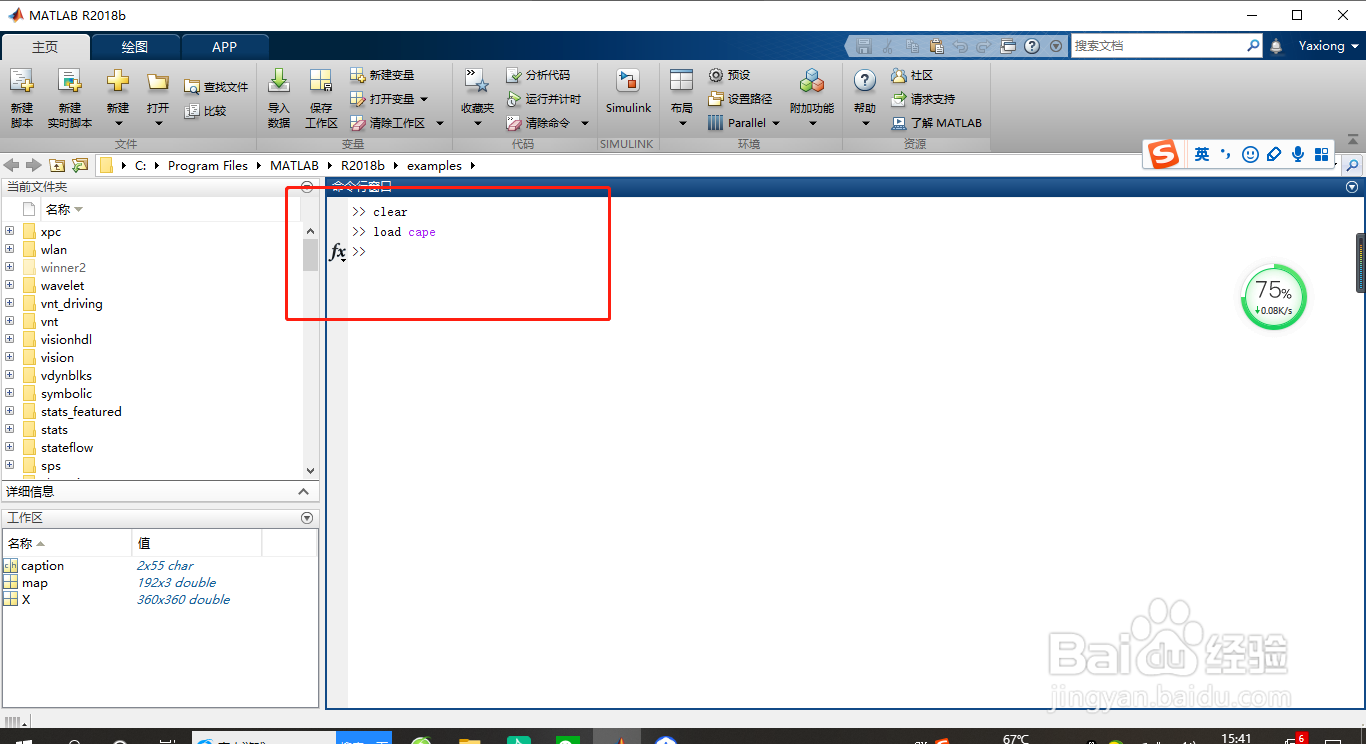Click Program Files in the address path
The height and width of the screenshot is (744, 1366).
click(x=208, y=166)
